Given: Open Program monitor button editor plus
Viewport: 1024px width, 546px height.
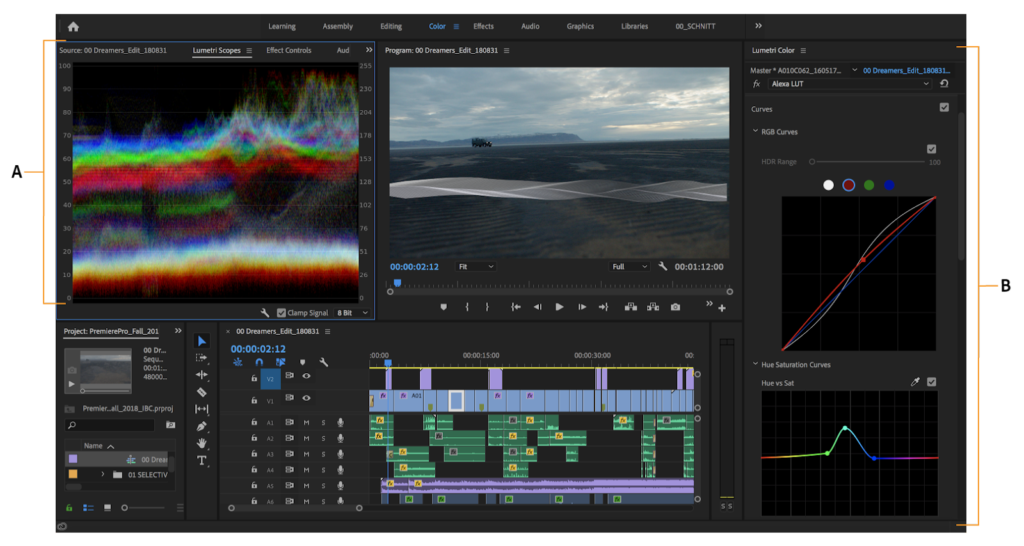Looking at the screenshot, I should [x=722, y=308].
